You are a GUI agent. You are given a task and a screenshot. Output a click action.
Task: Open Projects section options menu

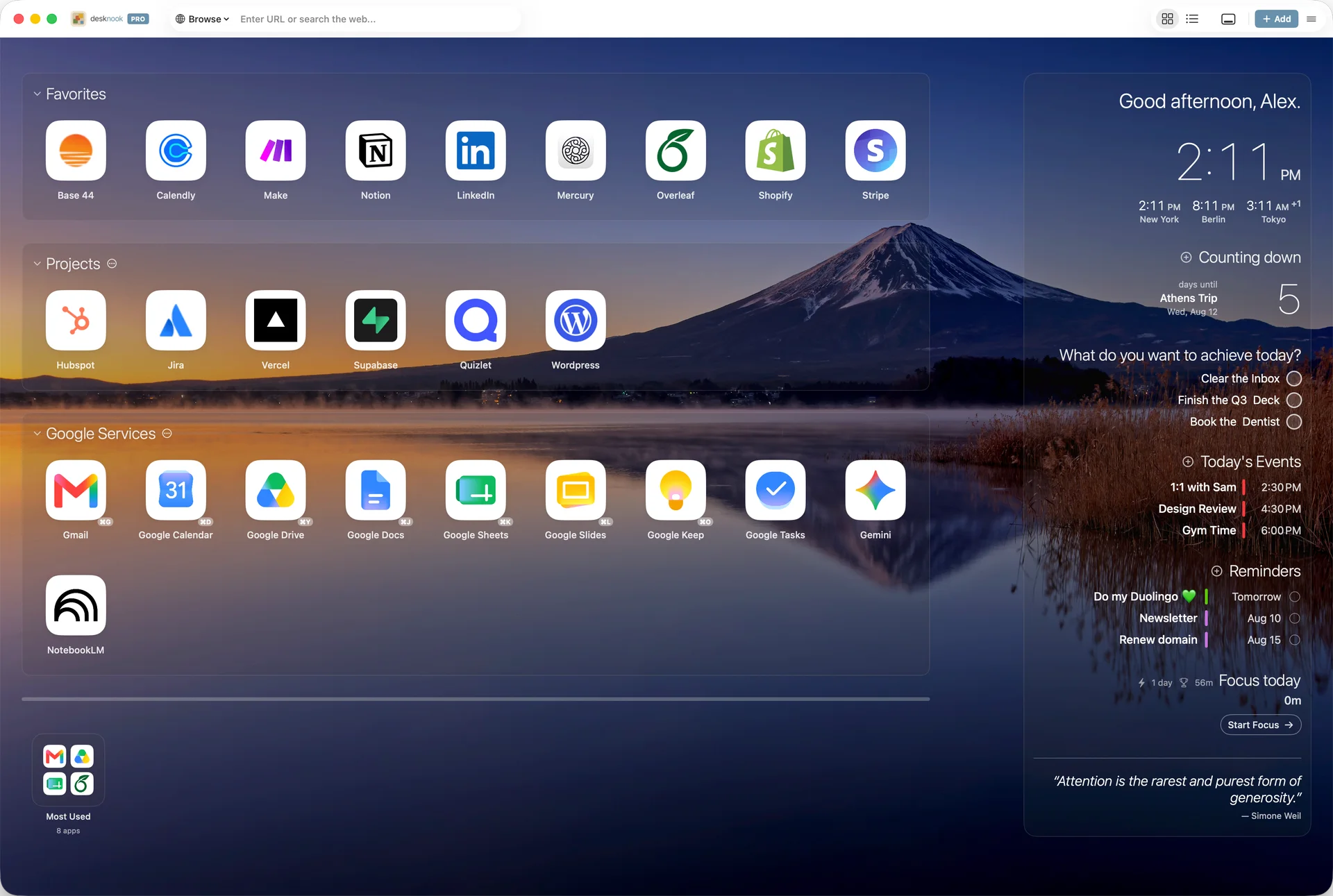click(112, 264)
